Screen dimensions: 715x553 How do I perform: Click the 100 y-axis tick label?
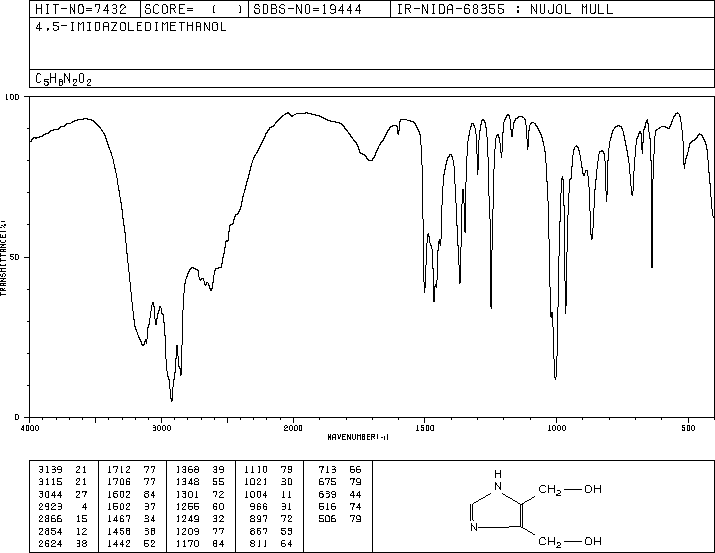tap(12, 97)
